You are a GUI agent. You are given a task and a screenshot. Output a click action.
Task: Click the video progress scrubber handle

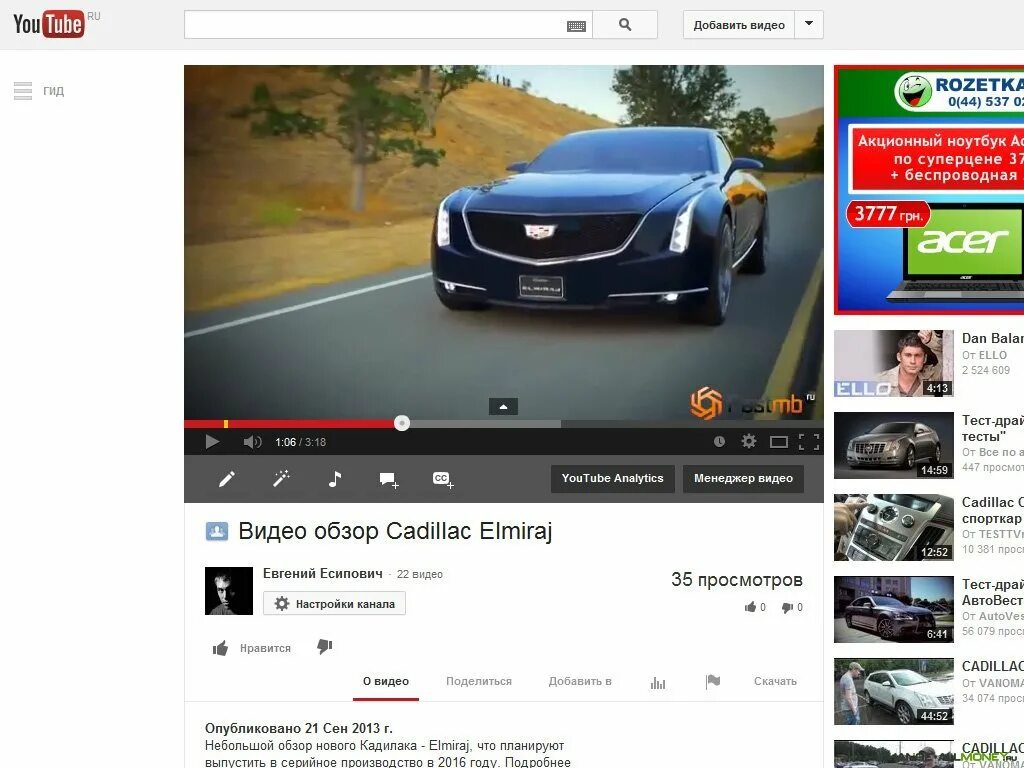tap(402, 423)
